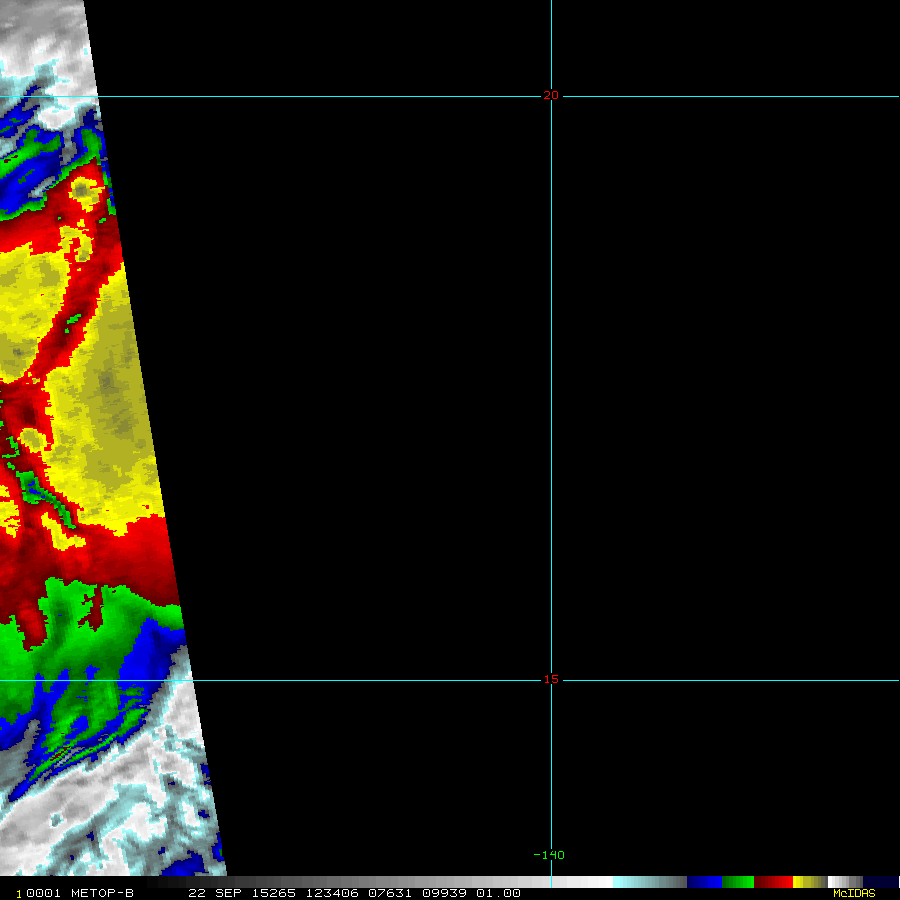900x900 pixels.
Task: Click the intersection of 15 latitude and meridian
Action: [x=551, y=681]
